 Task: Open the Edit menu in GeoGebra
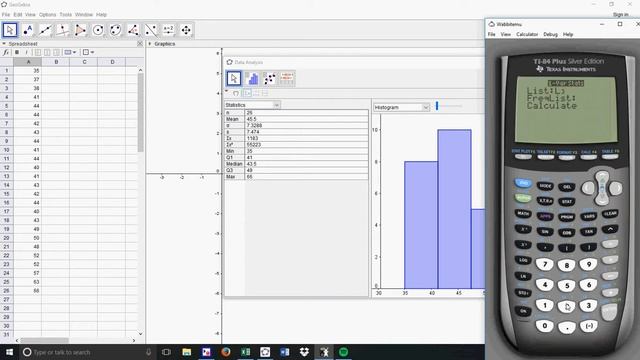click(x=18, y=15)
